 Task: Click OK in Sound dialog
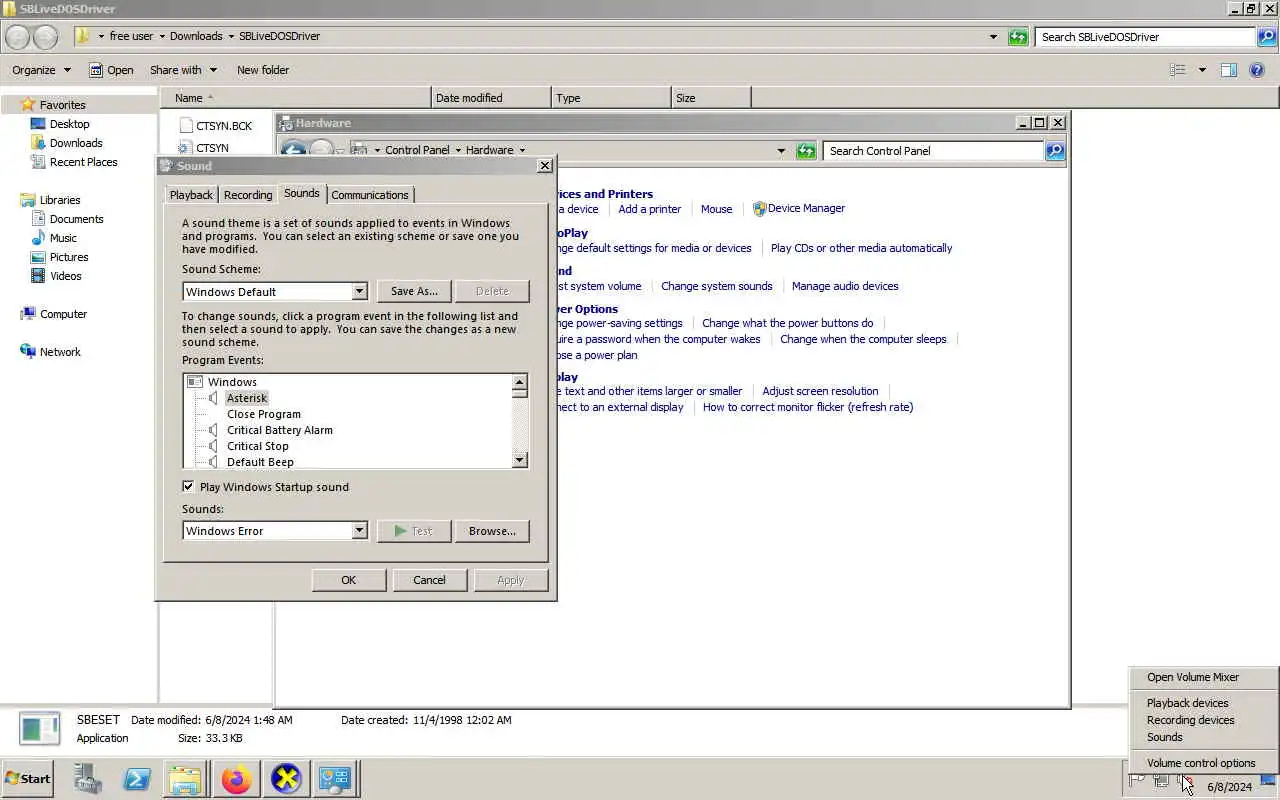click(x=348, y=580)
